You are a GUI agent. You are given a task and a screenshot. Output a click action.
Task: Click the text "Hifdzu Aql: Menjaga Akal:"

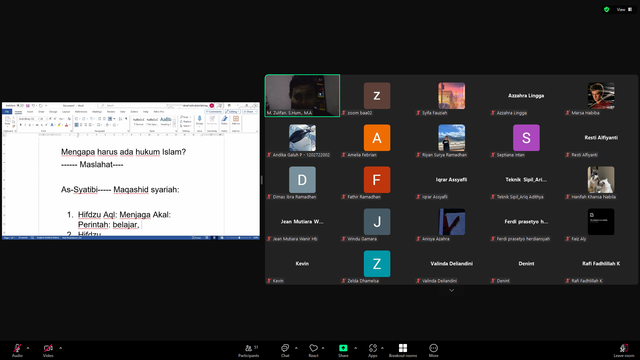[x=124, y=215]
